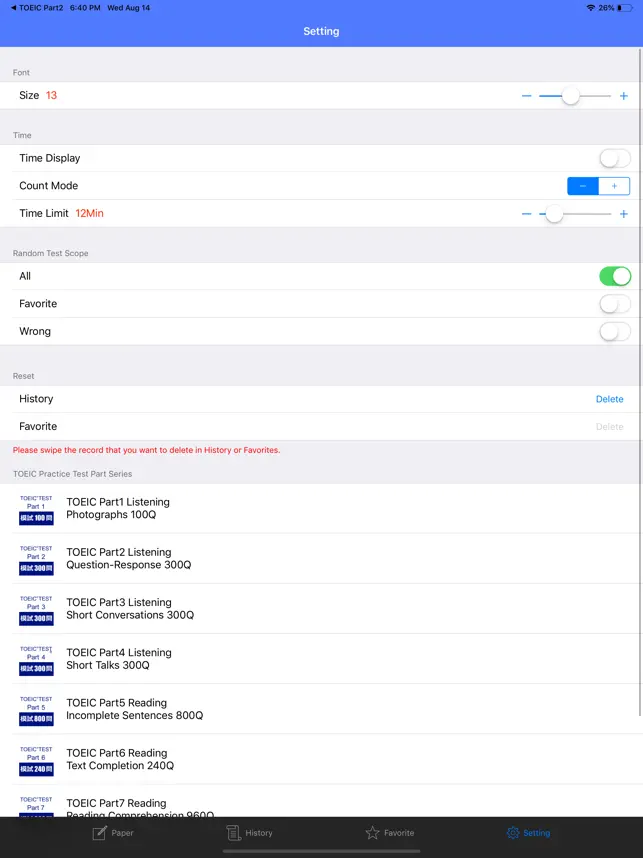
Task: Tap Delete for Favorite reset
Action: 609,427
